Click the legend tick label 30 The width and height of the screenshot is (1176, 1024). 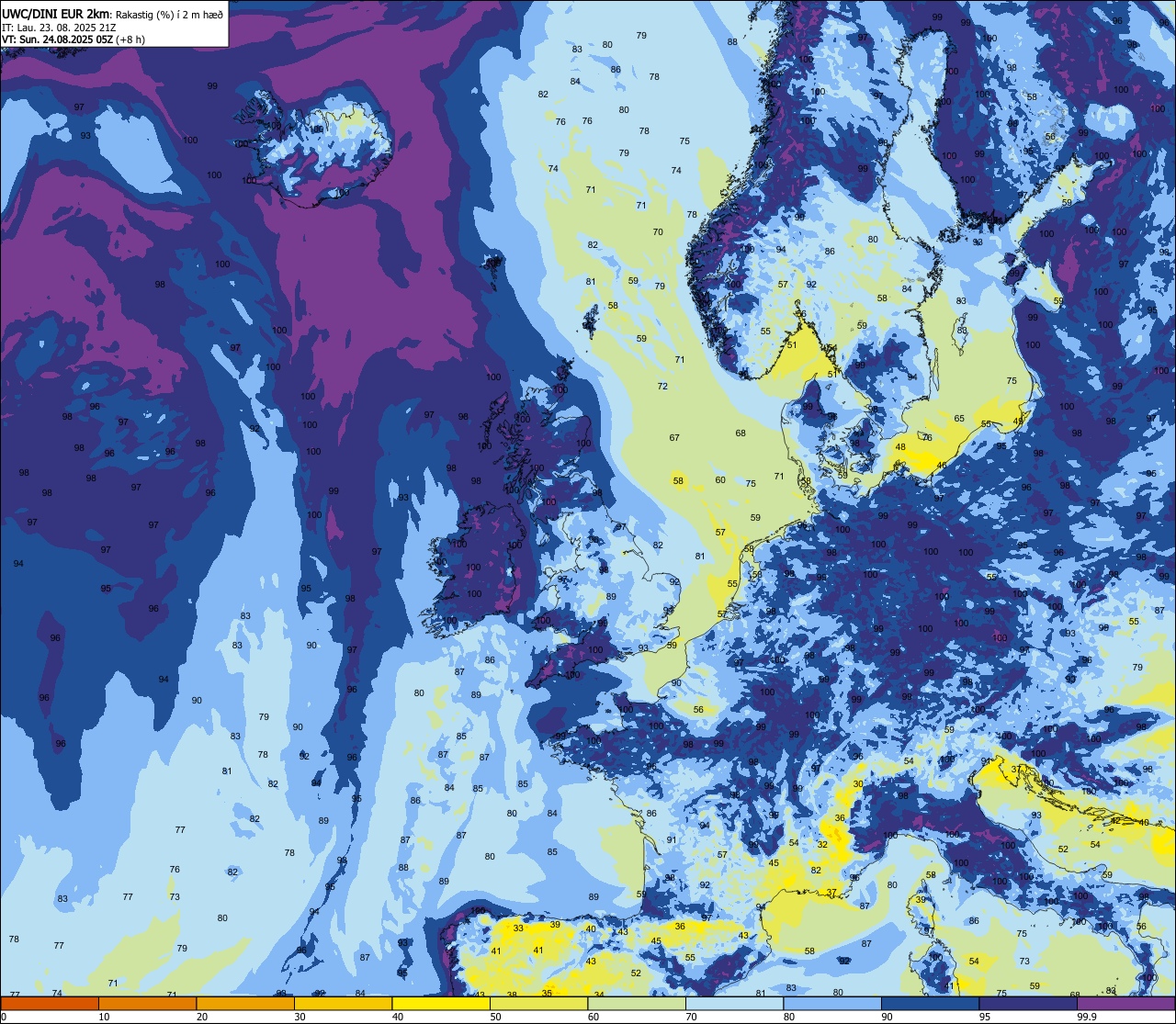(300, 1017)
